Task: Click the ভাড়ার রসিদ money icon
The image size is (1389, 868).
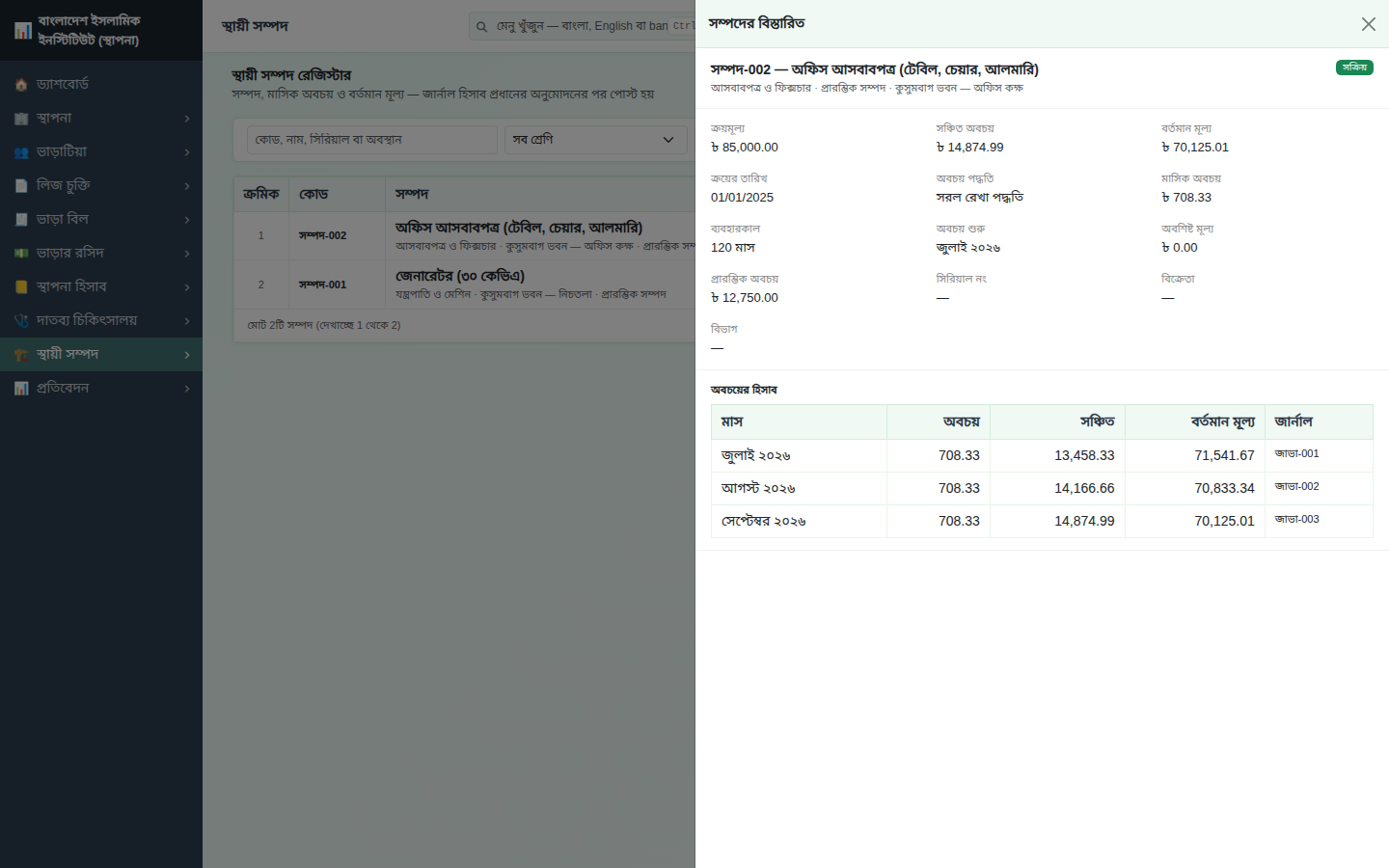Action: point(21,254)
